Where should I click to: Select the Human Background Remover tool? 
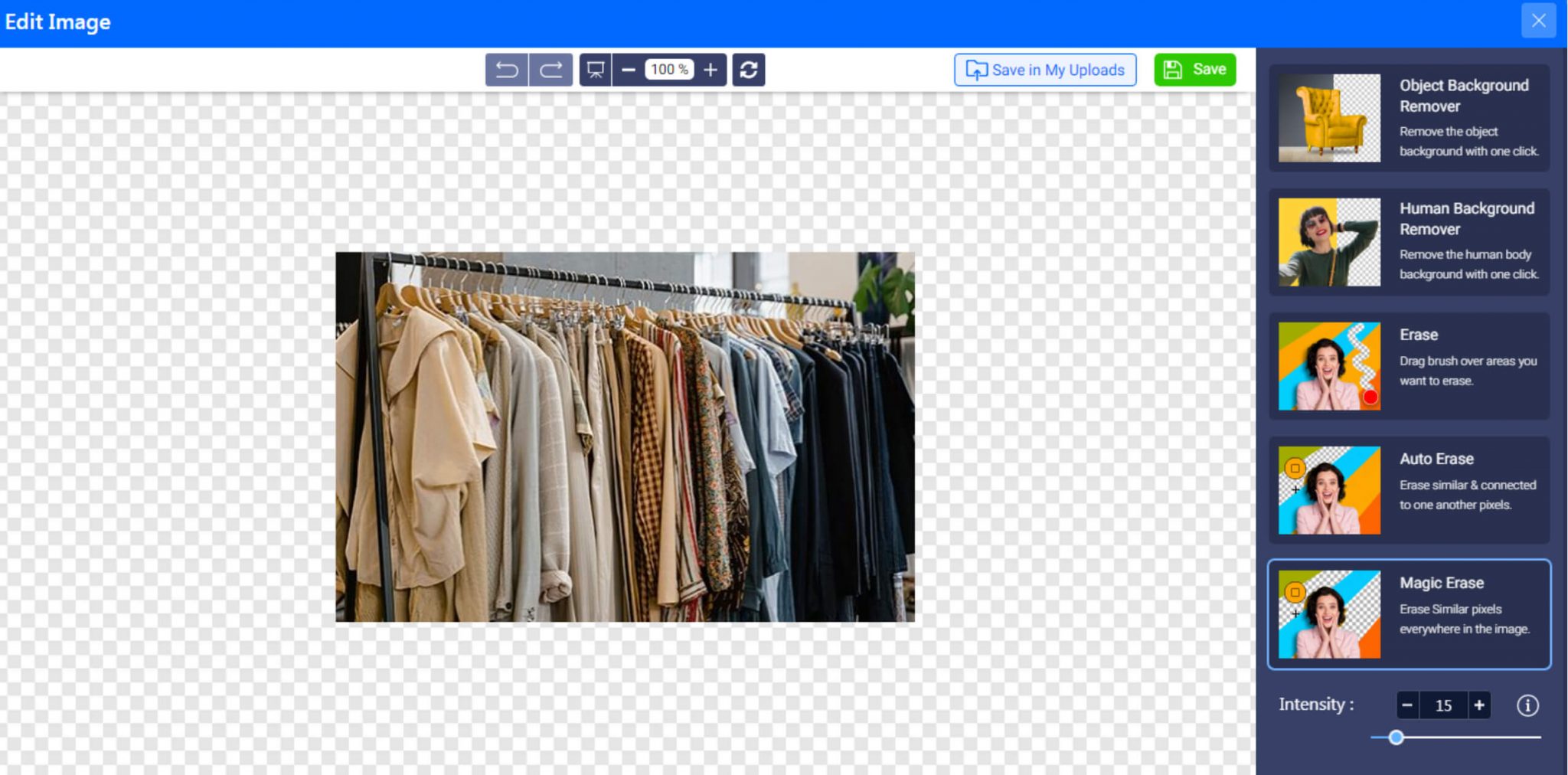pyautogui.click(x=1409, y=242)
